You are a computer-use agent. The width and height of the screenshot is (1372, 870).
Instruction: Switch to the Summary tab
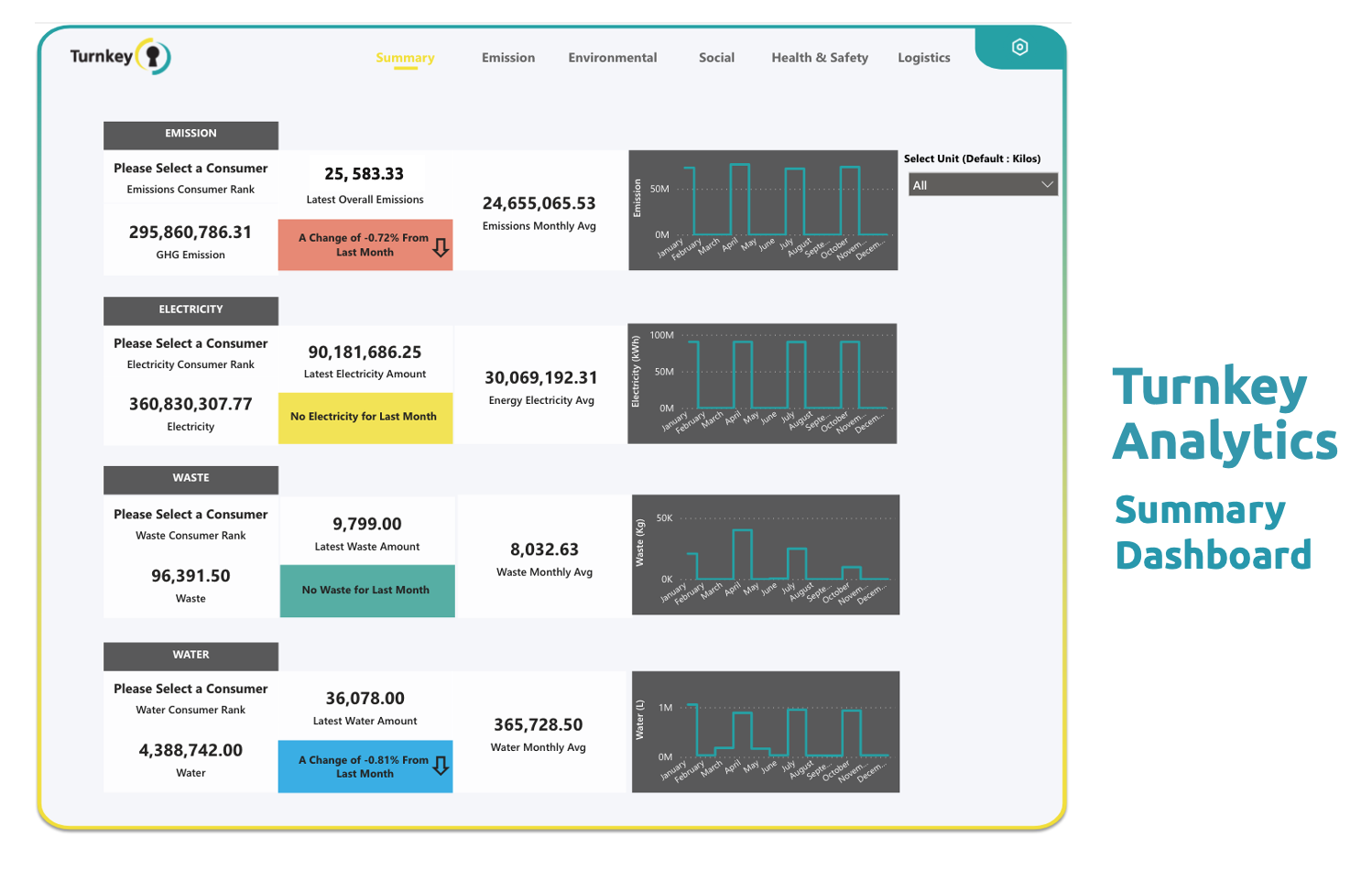point(405,58)
